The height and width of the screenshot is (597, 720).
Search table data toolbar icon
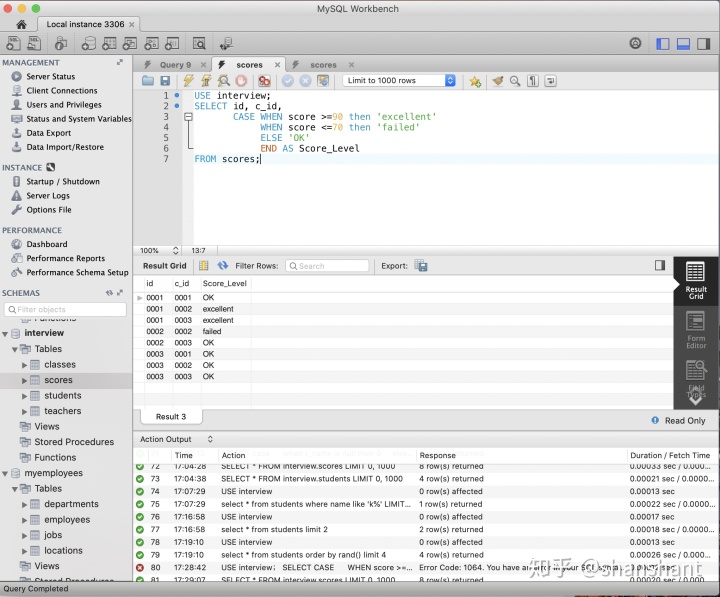199,44
